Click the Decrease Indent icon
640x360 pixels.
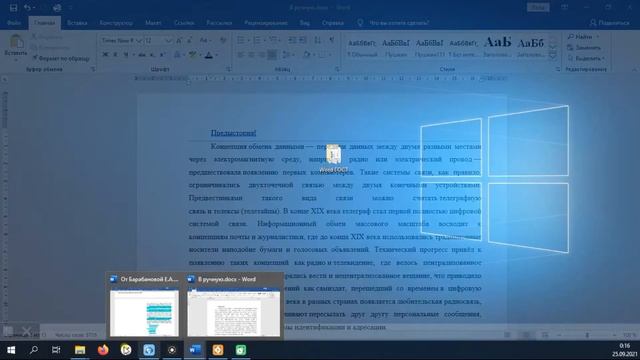[x=292, y=40]
